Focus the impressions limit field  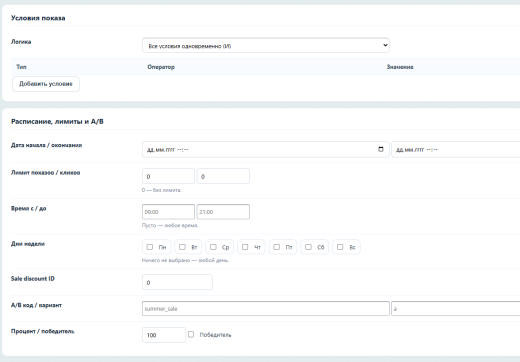[x=168, y=176]
